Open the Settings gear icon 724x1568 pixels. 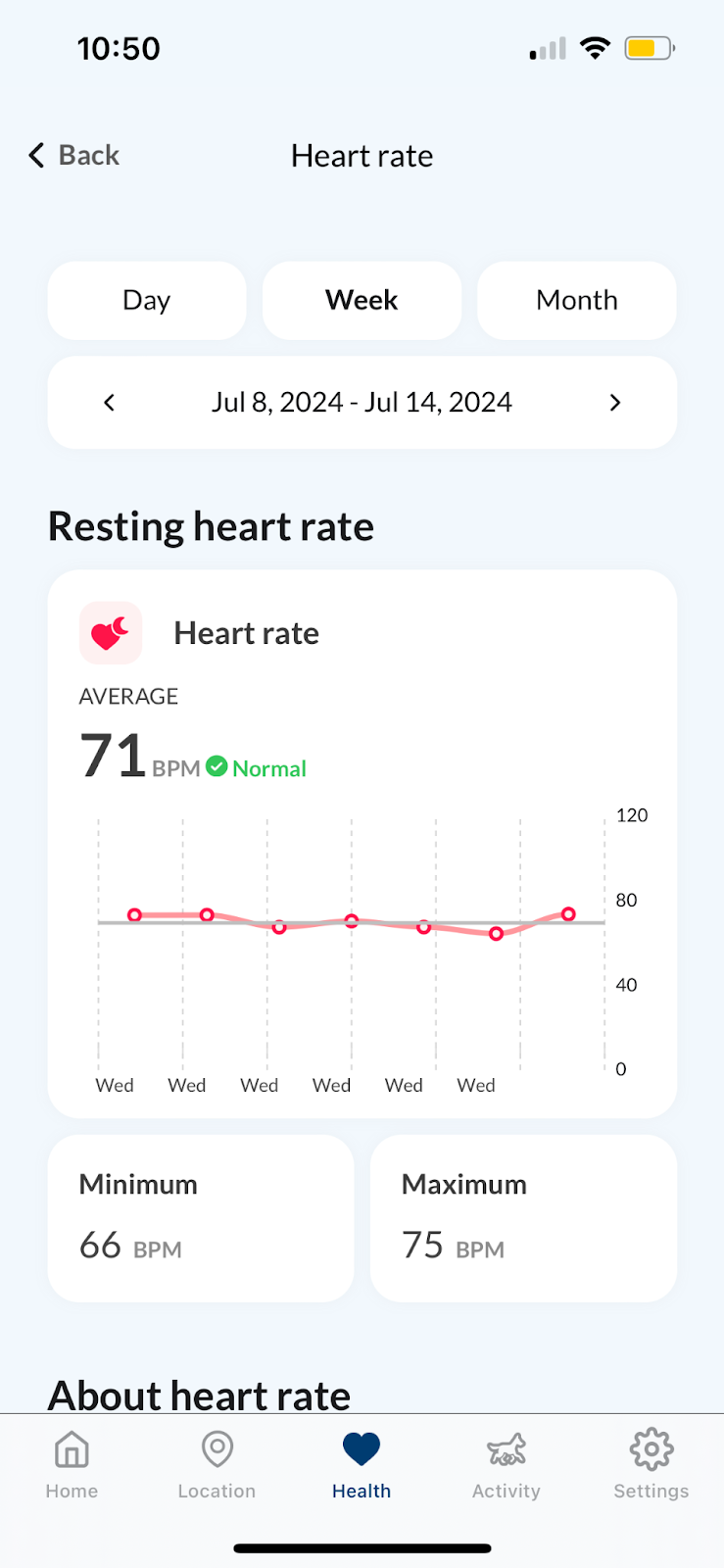[x=652, y=1448]
